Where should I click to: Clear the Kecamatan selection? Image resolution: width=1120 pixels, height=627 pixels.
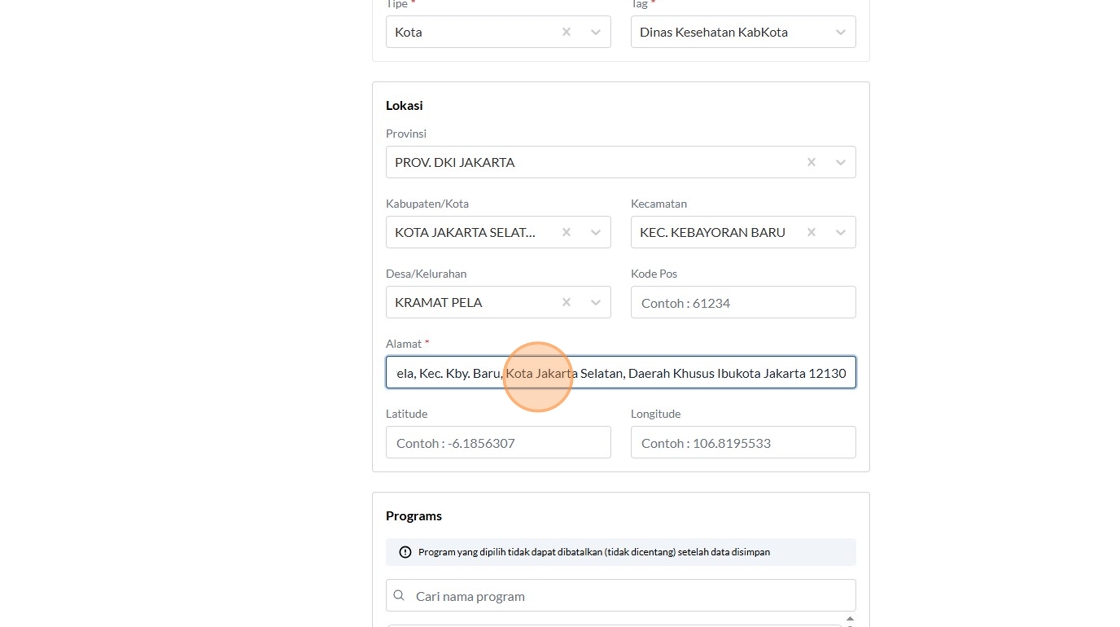811,232
